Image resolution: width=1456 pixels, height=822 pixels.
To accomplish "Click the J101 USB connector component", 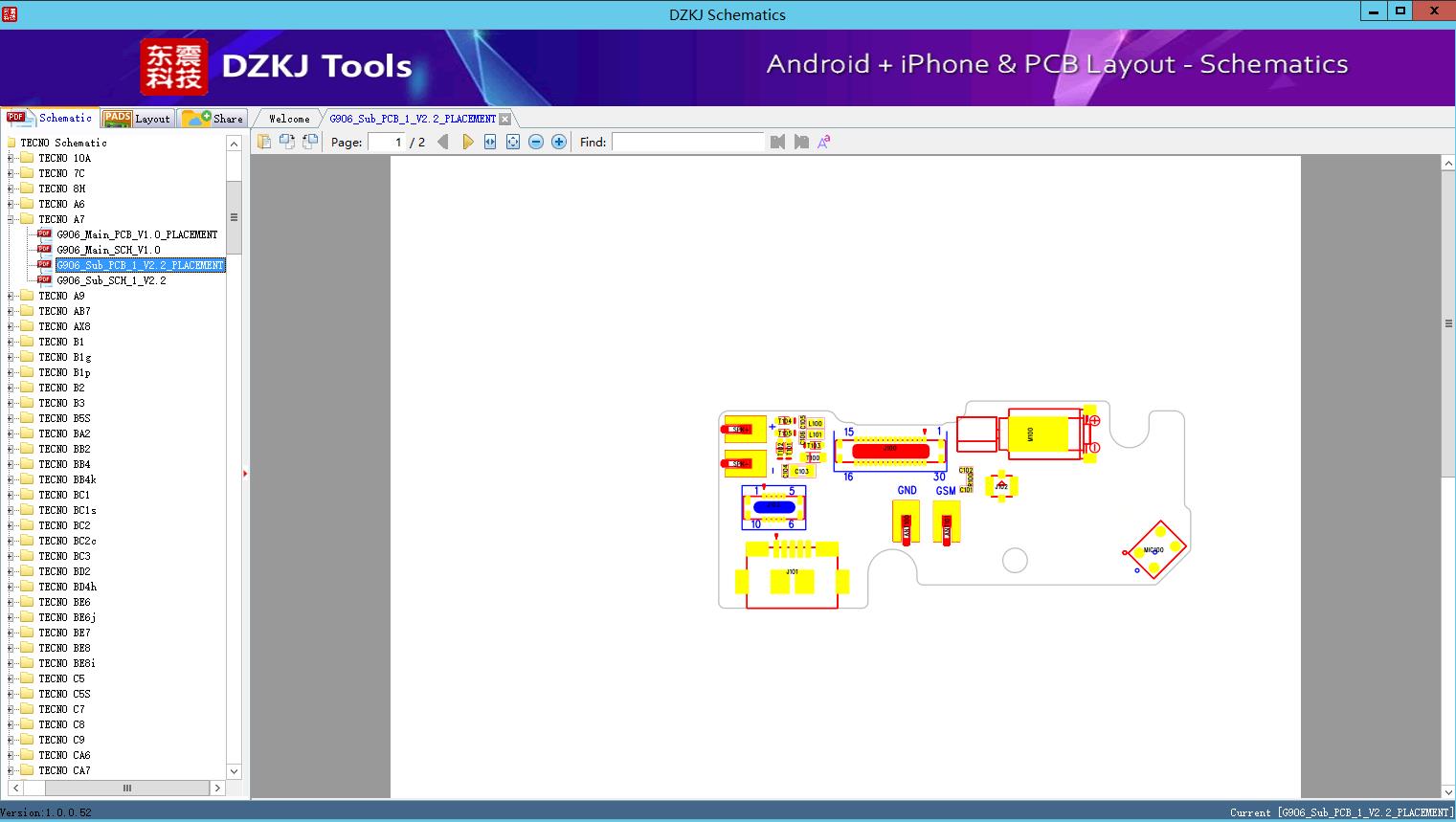I will click(792, 575).
